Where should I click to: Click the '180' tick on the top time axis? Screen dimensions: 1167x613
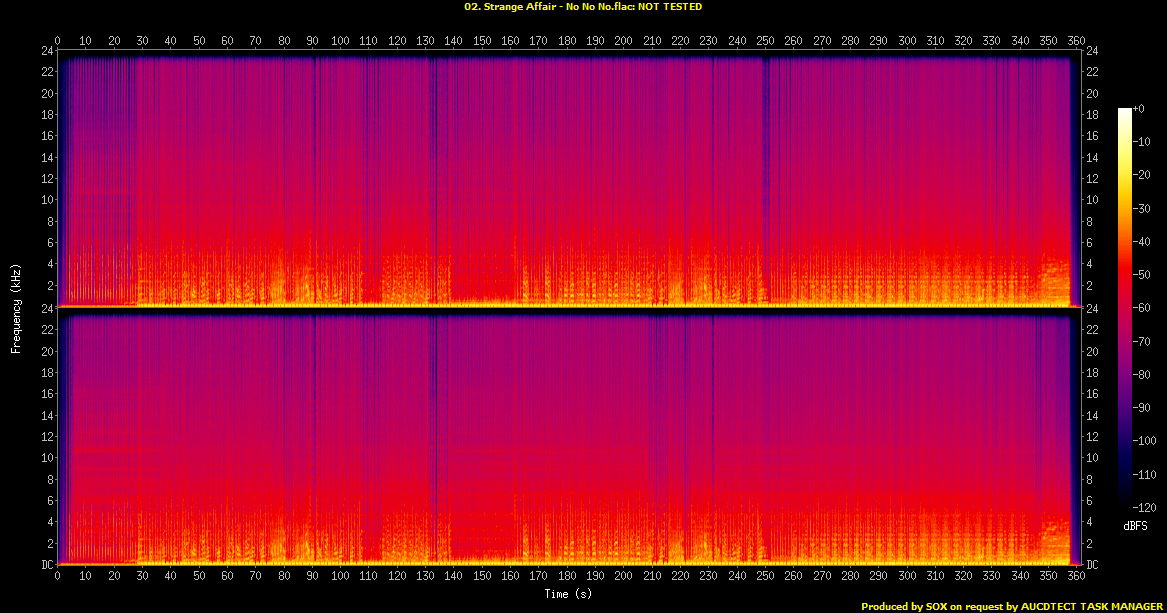point(567,41)
